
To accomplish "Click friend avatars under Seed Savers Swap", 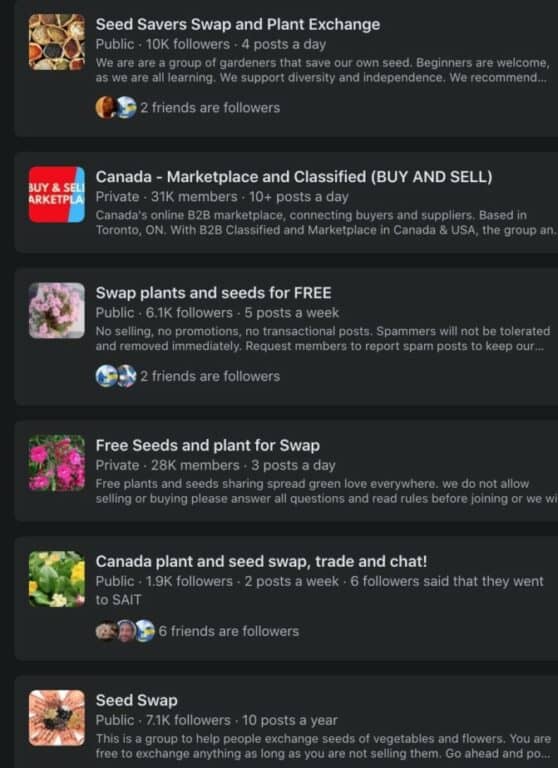I will pyautogui.click(x=116, y=108).
